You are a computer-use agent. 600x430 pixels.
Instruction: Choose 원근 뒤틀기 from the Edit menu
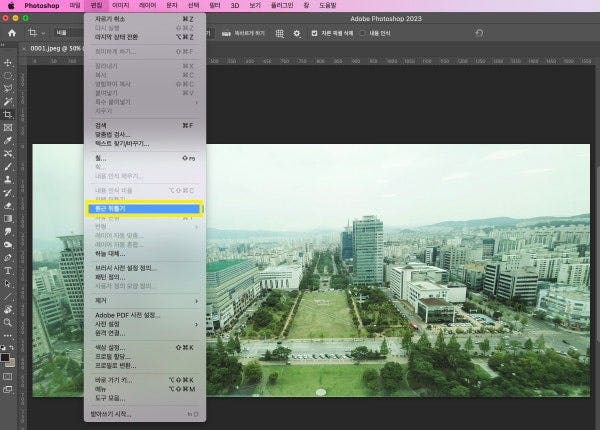point(144,209)
